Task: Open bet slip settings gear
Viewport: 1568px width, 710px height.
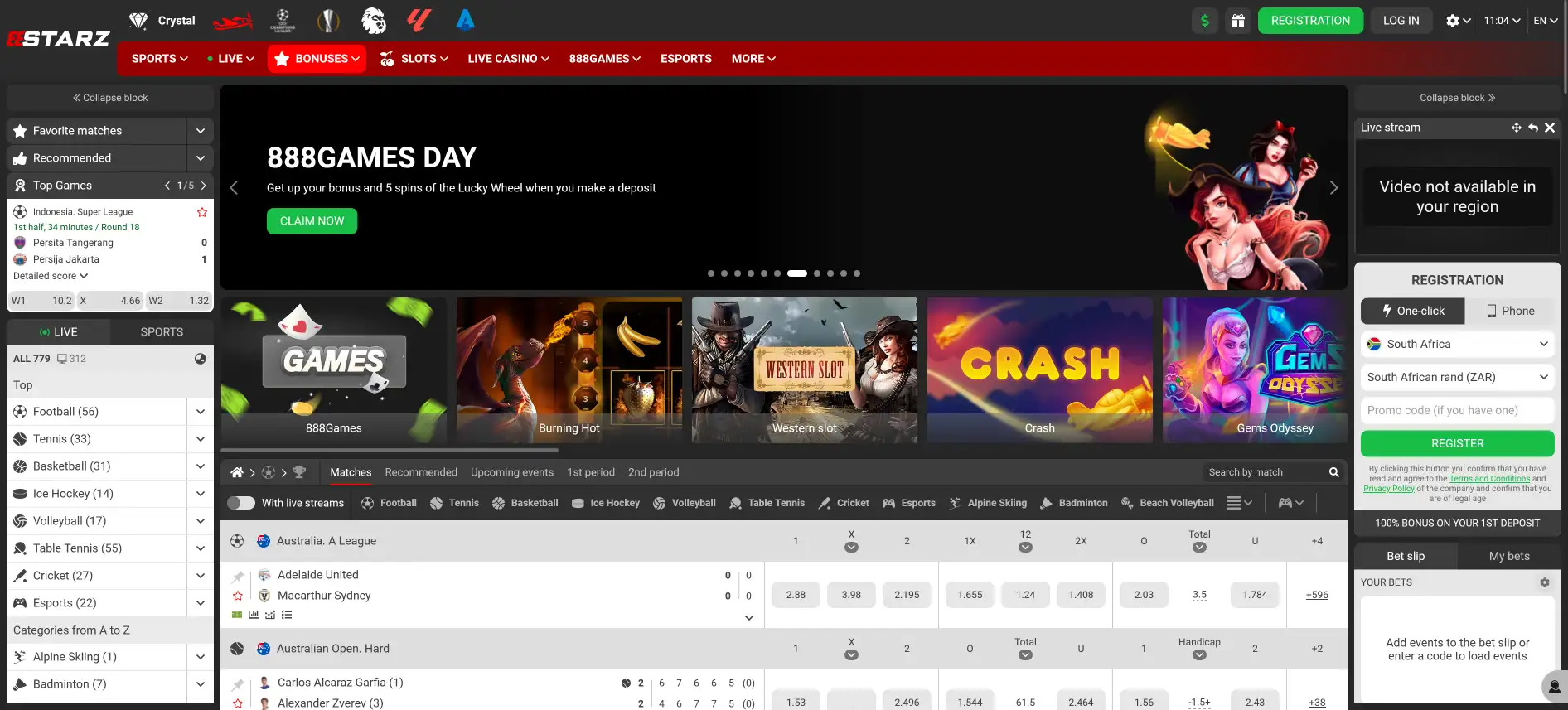Action: click(1545, 582)
